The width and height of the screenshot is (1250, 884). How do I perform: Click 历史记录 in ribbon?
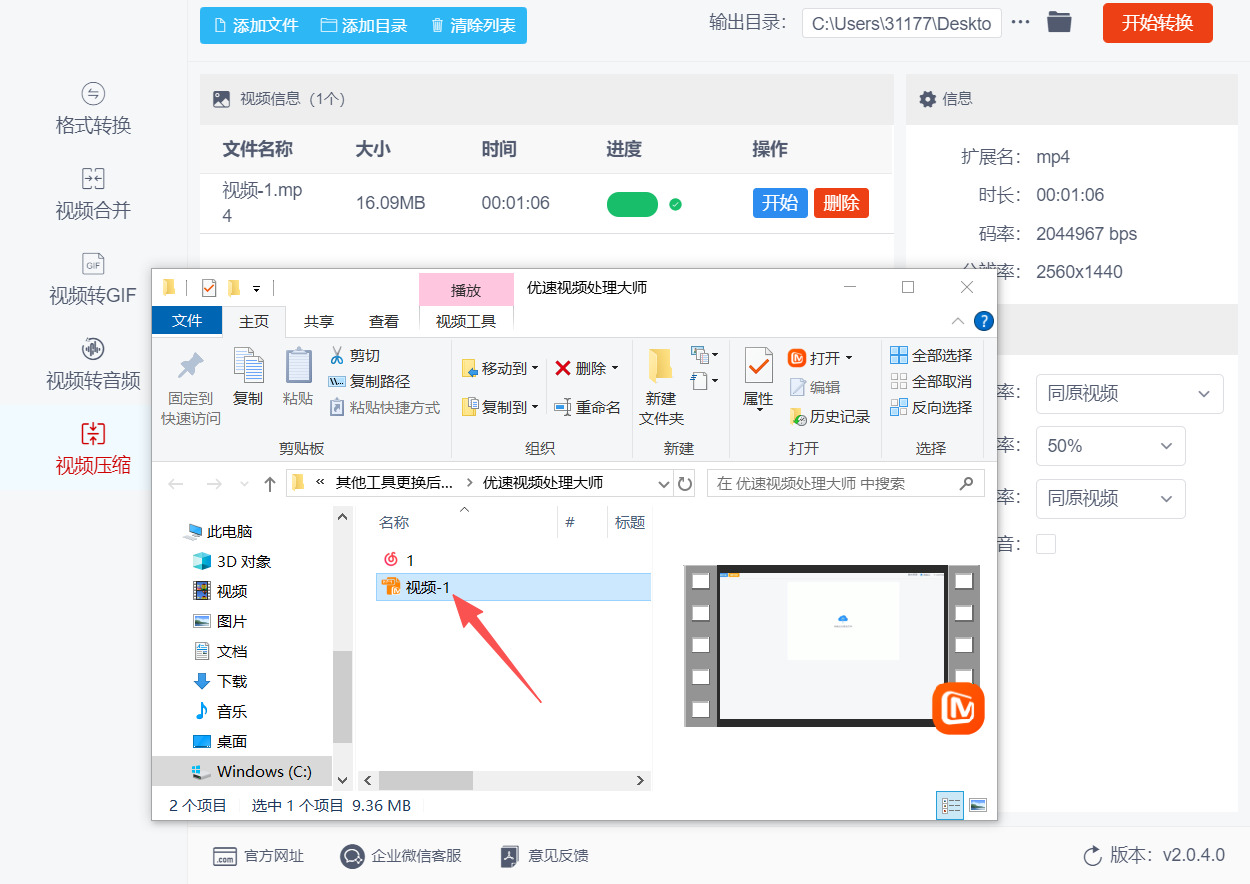tap(829, 416)
